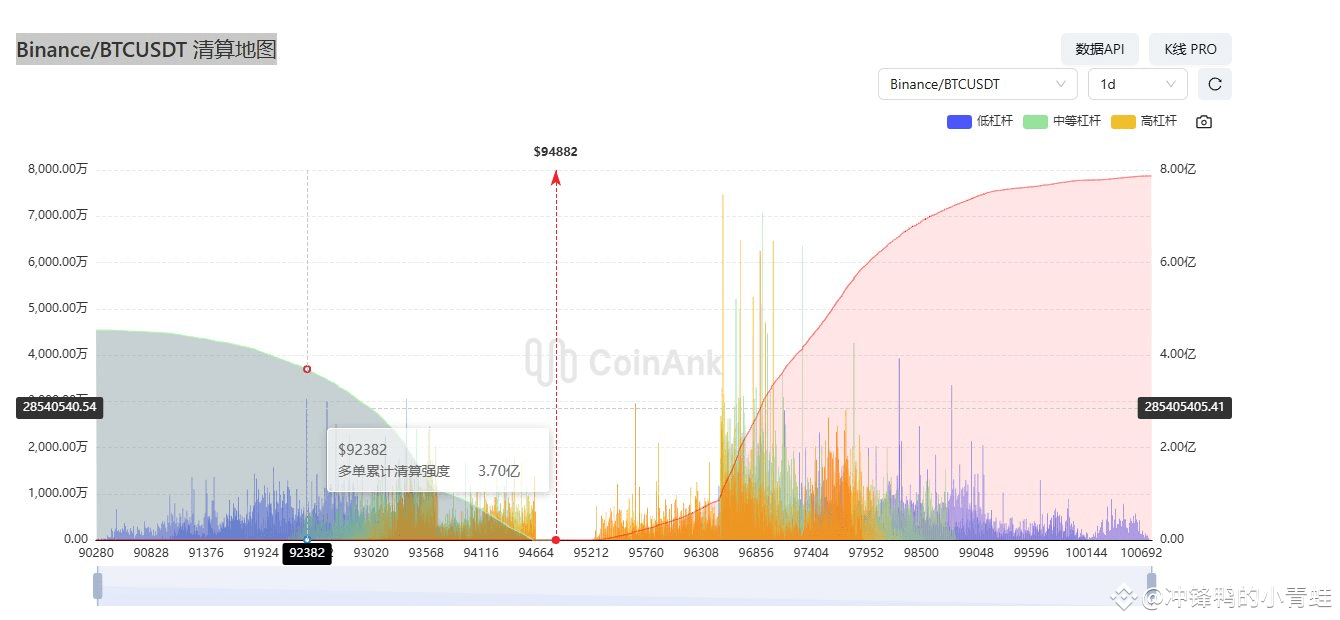
Task: Select the K线 PRO menu item
Action: pos(1189,48)
